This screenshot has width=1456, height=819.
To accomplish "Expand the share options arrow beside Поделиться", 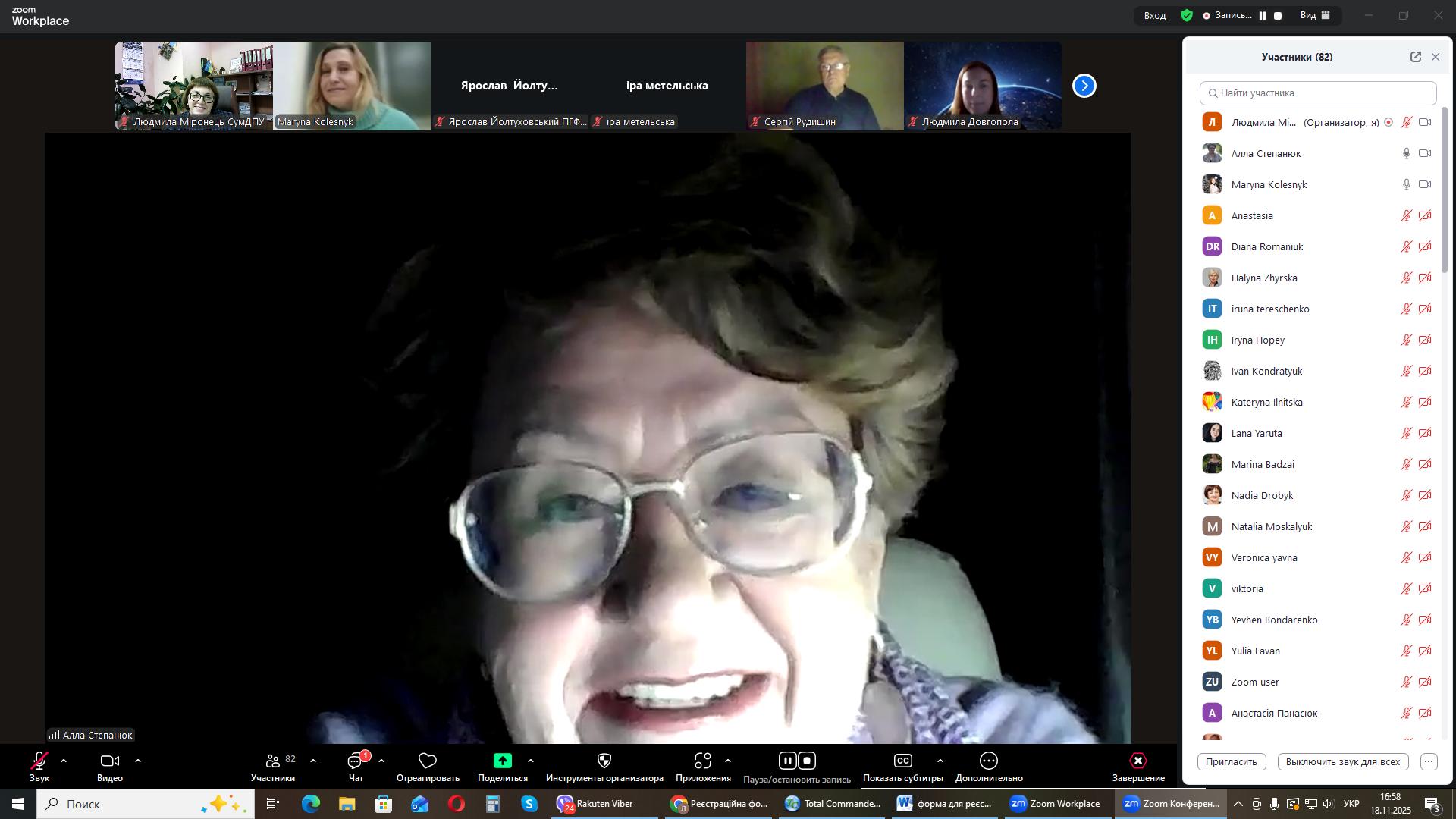I will click(531, 761).
